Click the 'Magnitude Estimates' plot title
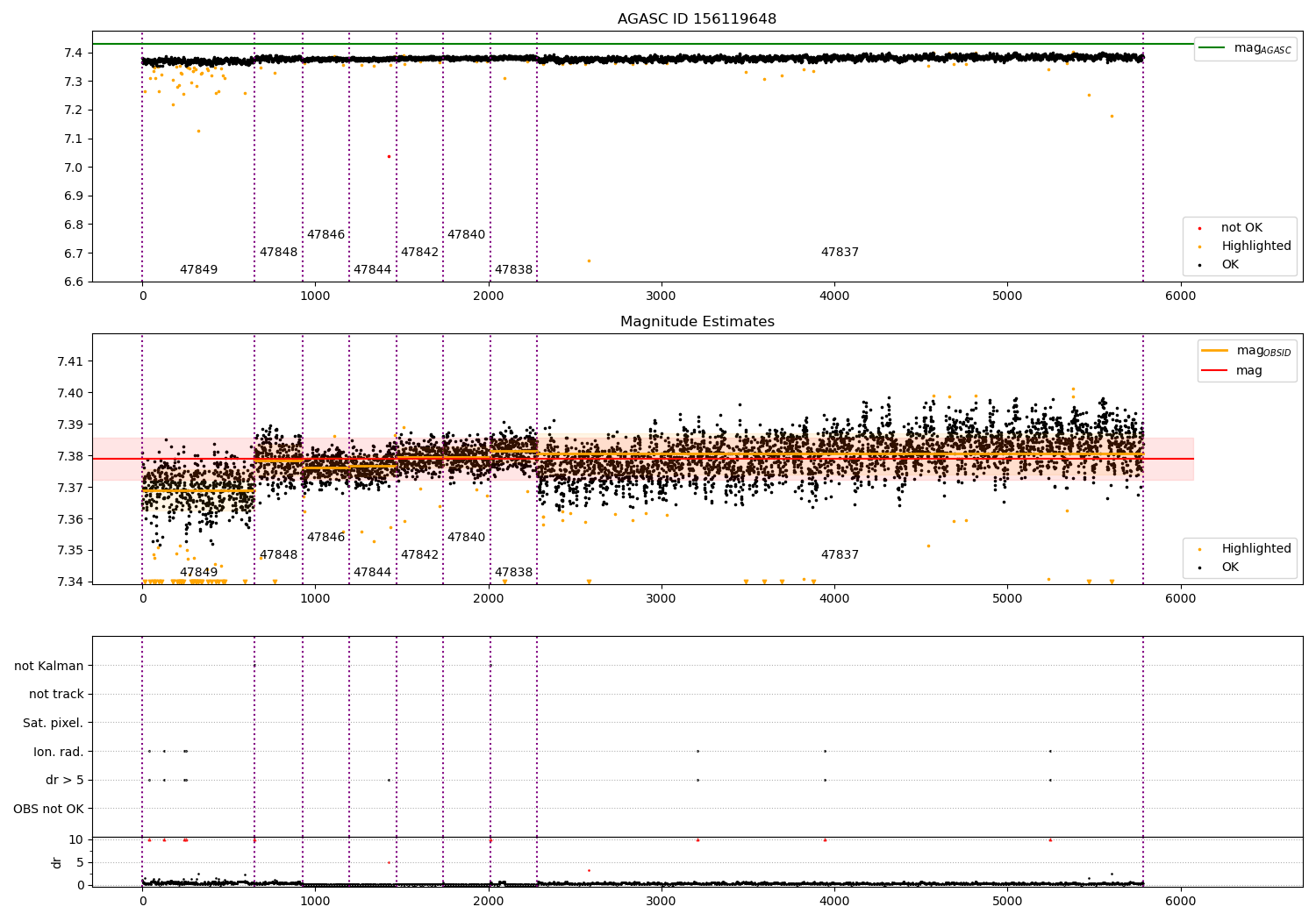Viewport: 1316px width, 921px height. (x=697, y=322)
